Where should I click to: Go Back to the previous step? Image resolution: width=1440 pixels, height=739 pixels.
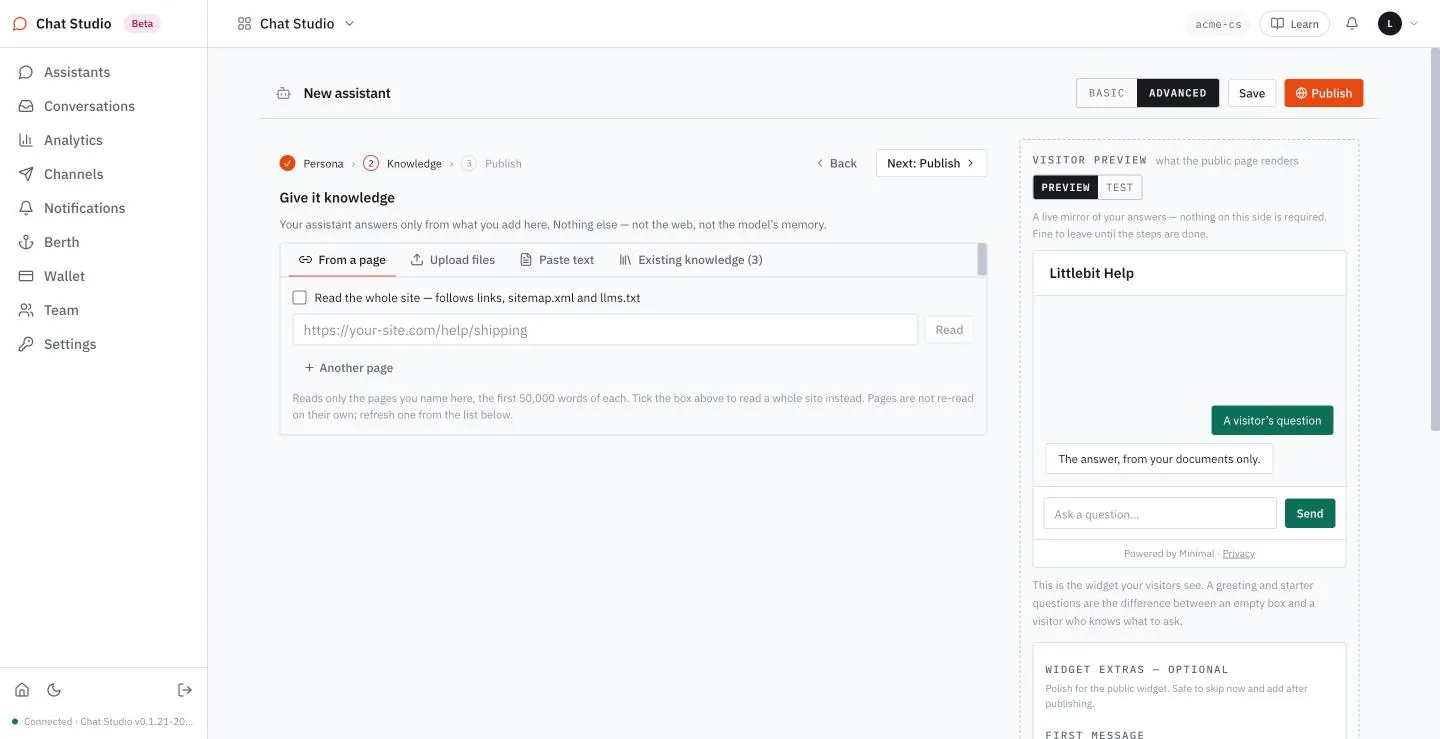coord(837,163)
